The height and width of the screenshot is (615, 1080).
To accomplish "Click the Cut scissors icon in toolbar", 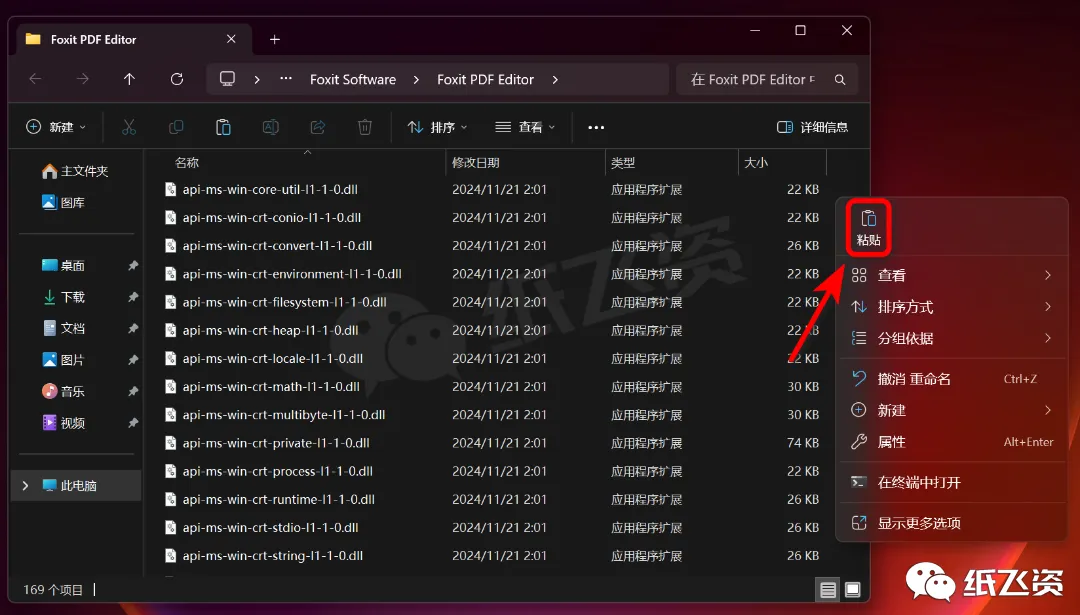I will [129, 127].
